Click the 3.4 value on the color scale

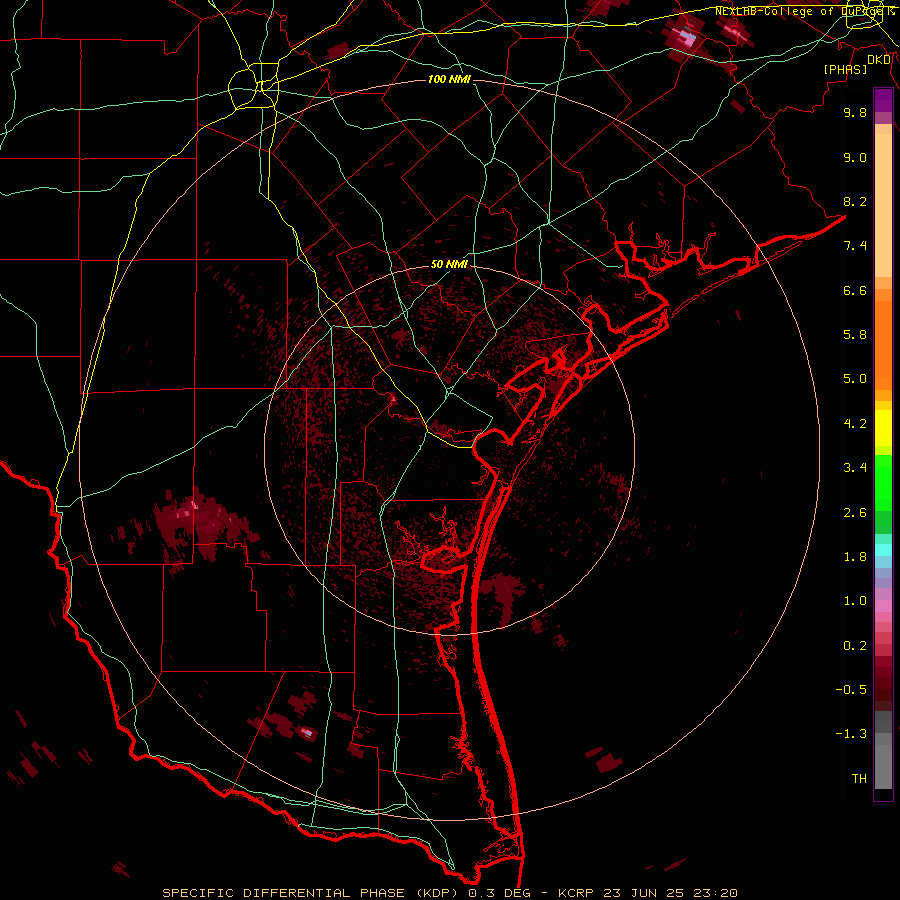[x=855, y=468]
